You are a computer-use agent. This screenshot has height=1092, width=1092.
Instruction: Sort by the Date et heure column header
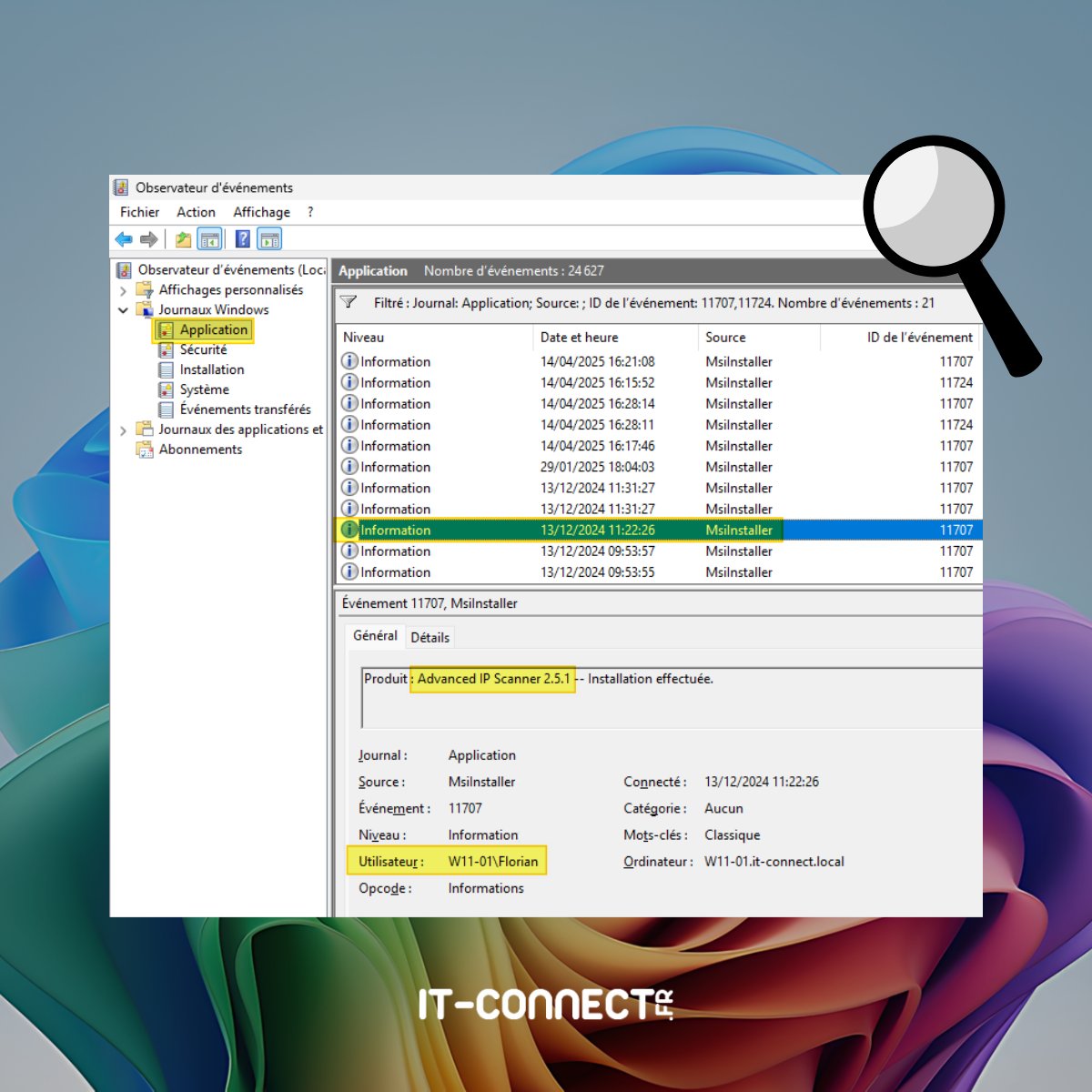click(615, 337)
